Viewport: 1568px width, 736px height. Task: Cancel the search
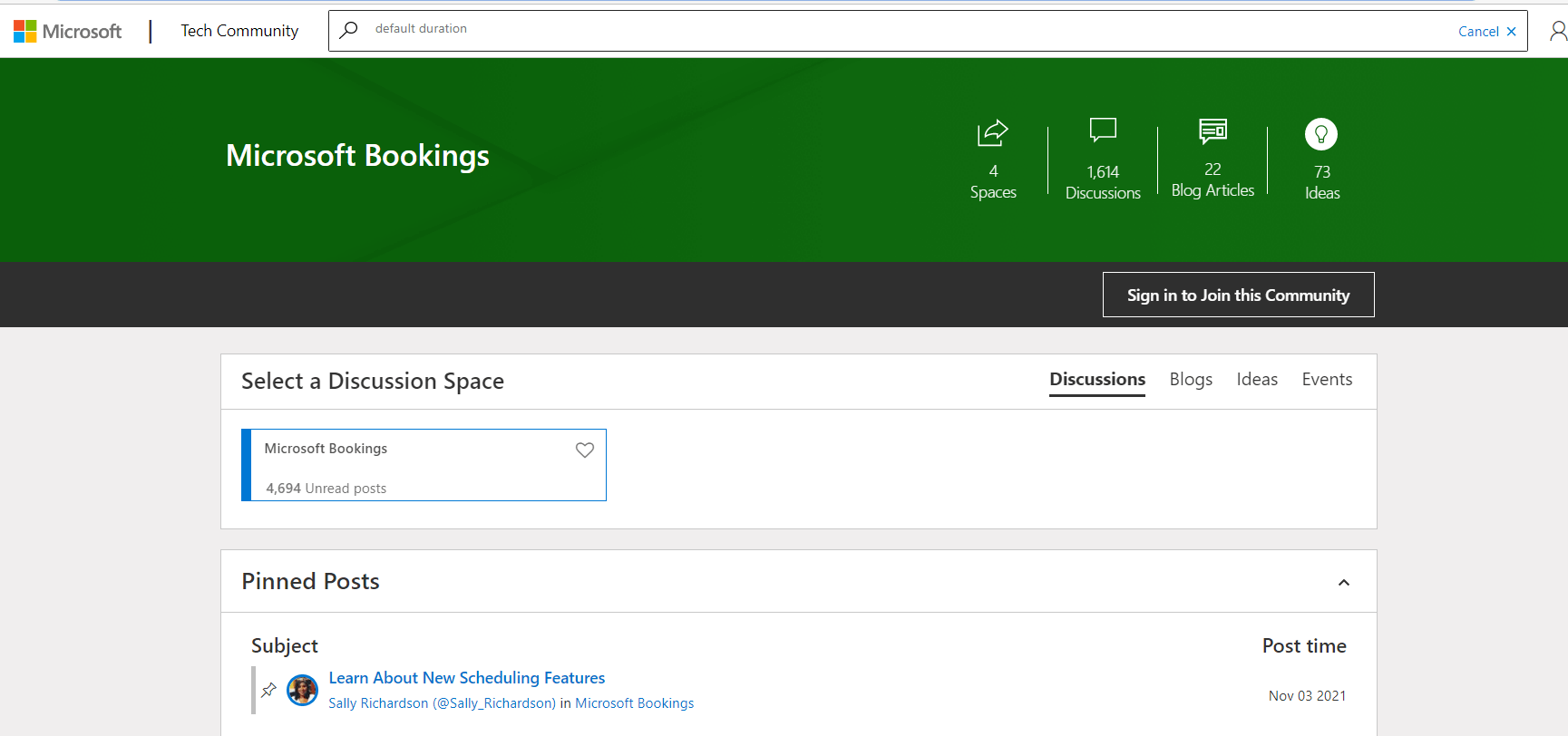1487,31
